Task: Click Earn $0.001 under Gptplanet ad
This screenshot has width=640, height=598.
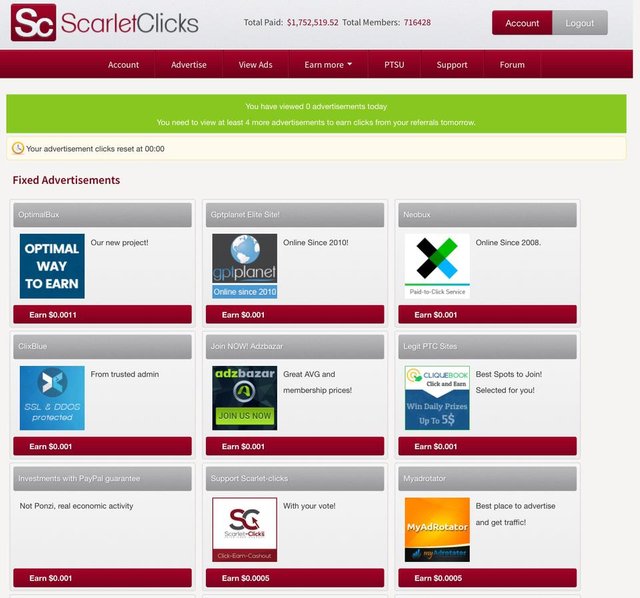Action: [x=295, y=315]
